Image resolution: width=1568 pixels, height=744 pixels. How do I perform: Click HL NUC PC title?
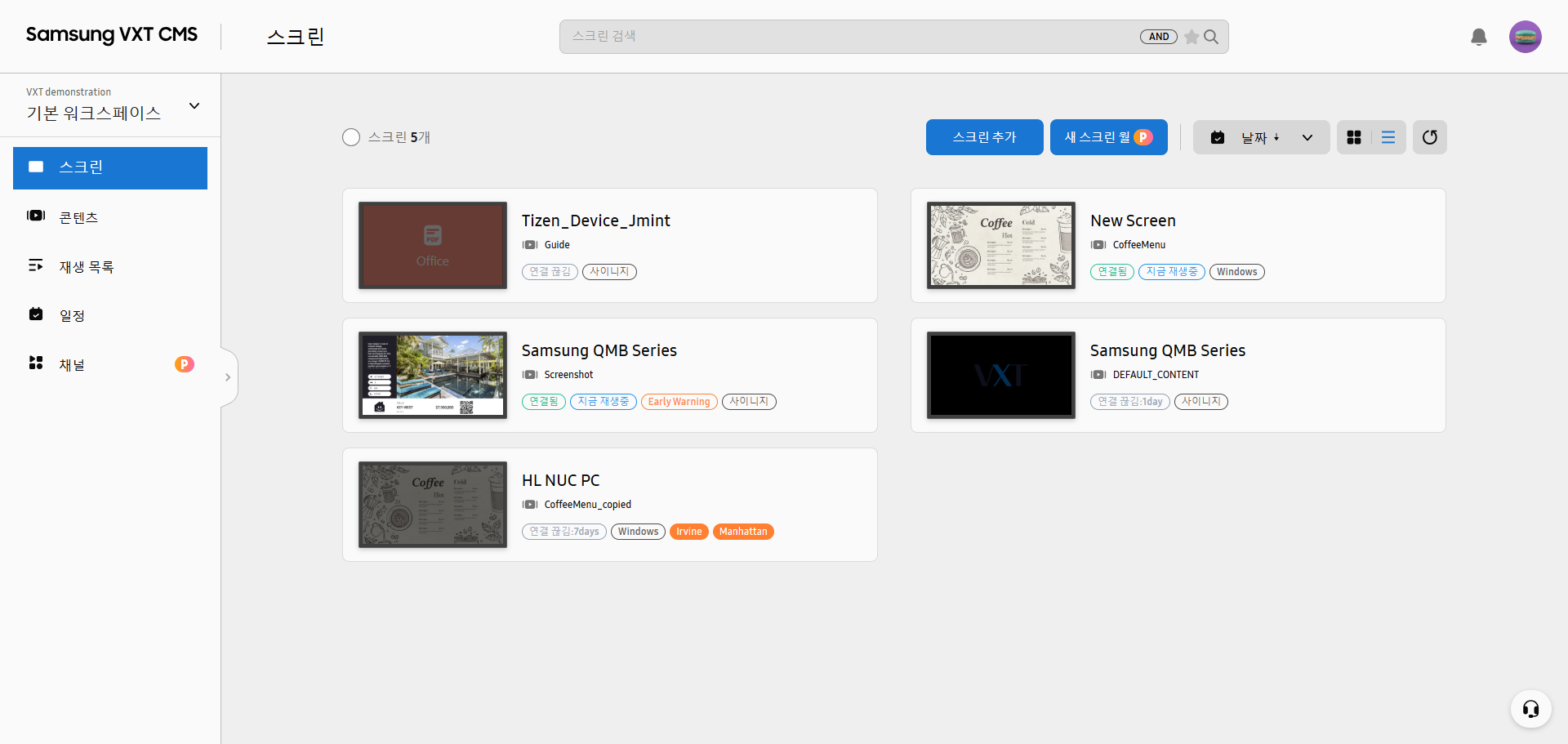(x=561, y=480)
